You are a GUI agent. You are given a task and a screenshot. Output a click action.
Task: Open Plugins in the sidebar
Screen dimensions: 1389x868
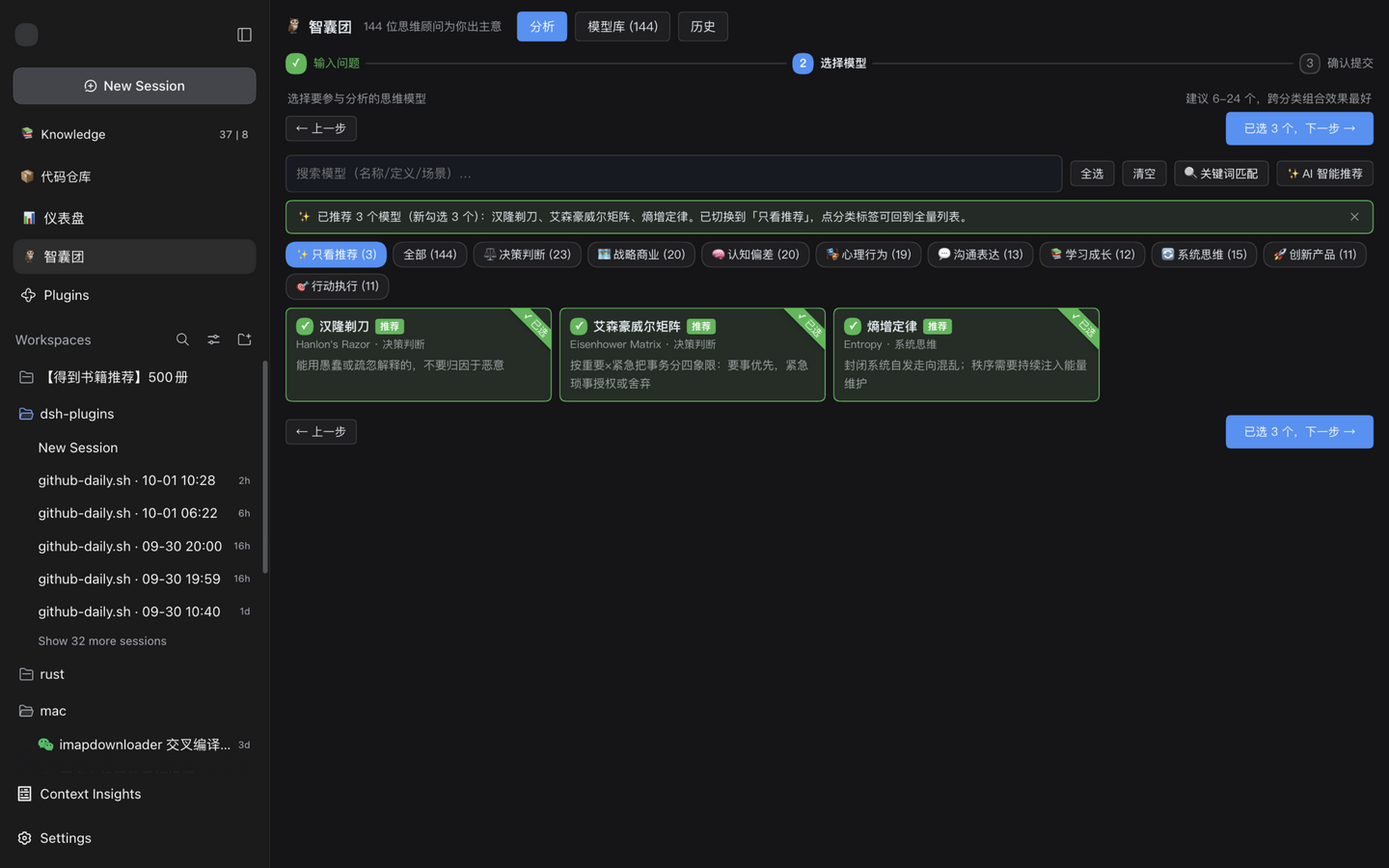[134, 295]
